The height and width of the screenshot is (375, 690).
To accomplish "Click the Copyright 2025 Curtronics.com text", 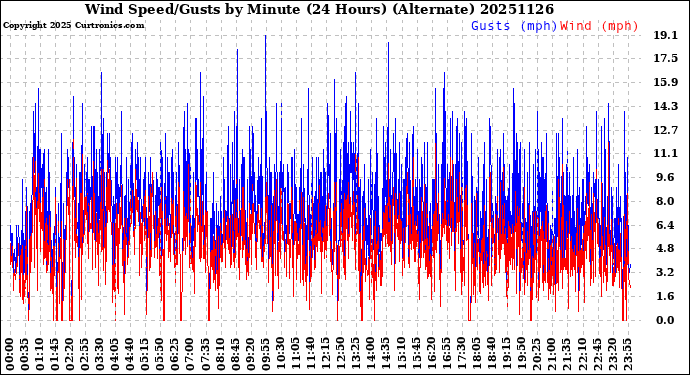I will click(73, 25).
